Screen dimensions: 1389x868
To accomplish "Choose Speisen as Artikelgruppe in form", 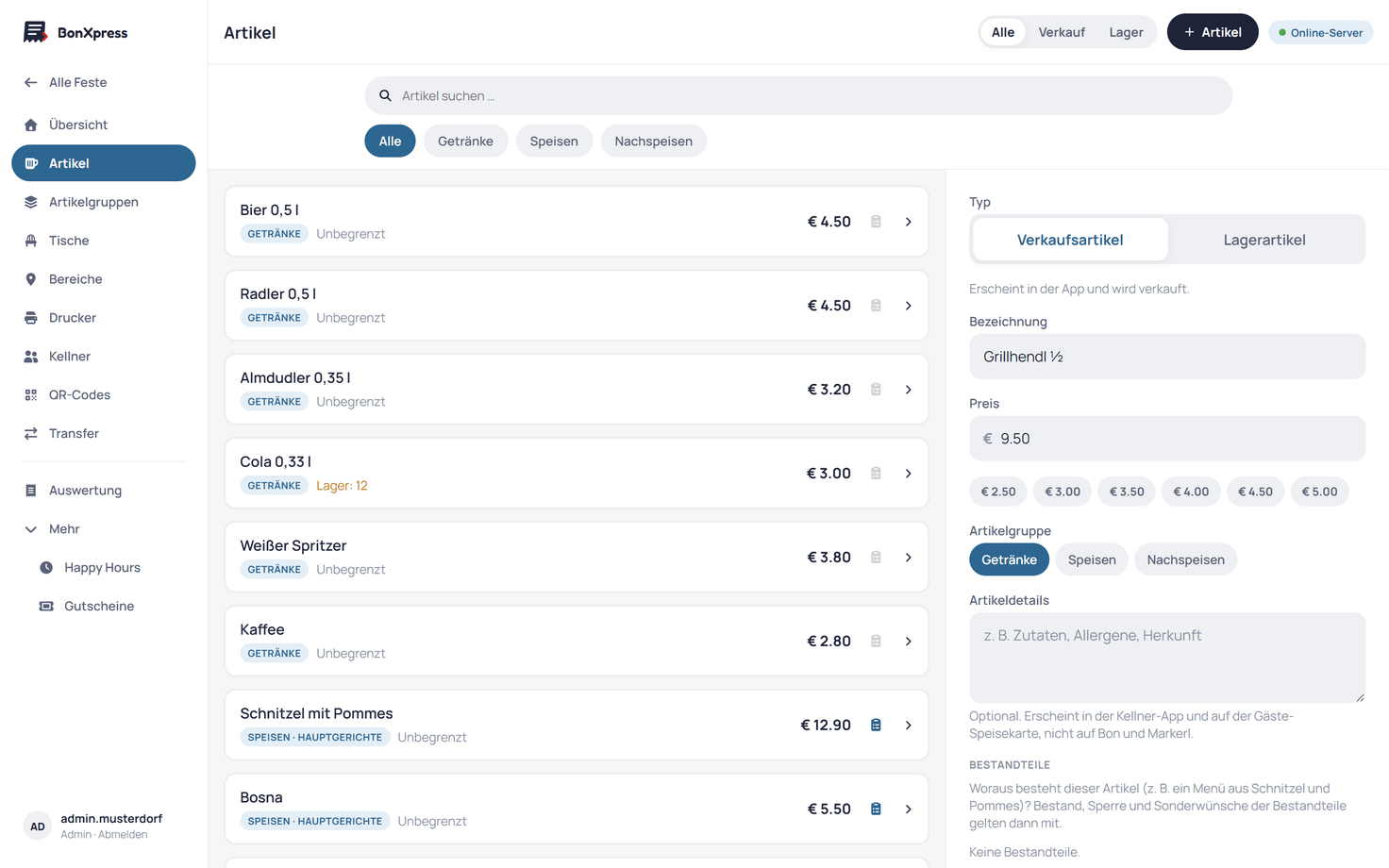I will pyautogui.click(x=1092, y=559).
